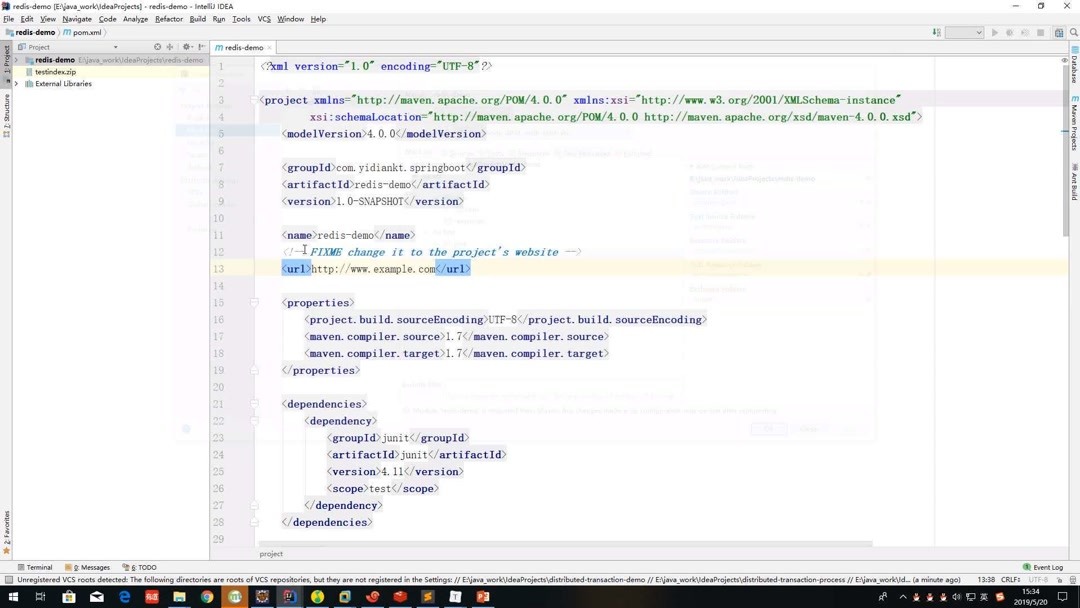Locate open file with the crosshair icon
The width and height of the screenshot is (1080, 608).
tap(170, 47)
